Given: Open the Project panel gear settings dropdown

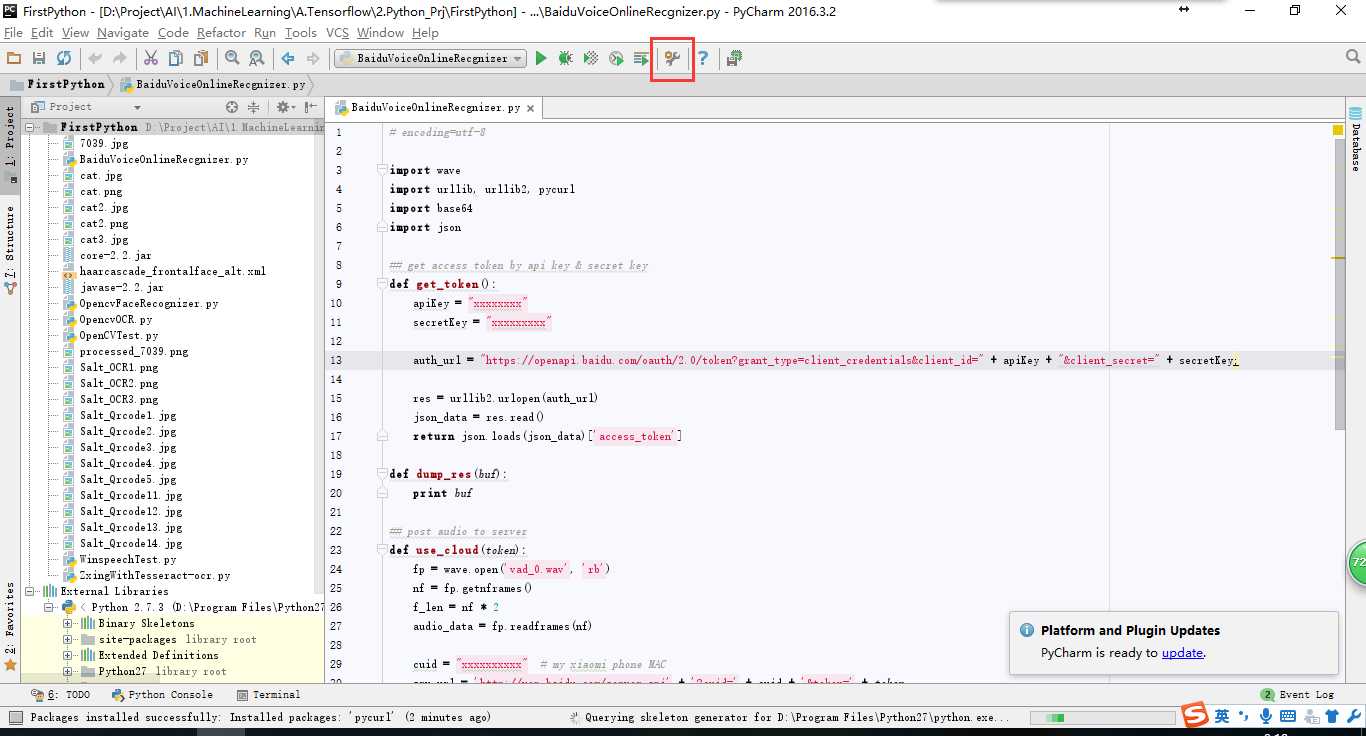Looking at the screenshot, I should pyautogui.click(x=285, y=107).
